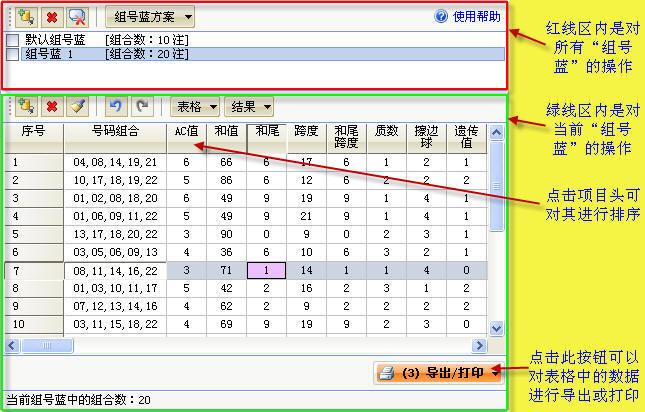Screen dimensions: 645x412
Task: Check the 组号蓝 1 checkbox
Action: tap(13, 54)
